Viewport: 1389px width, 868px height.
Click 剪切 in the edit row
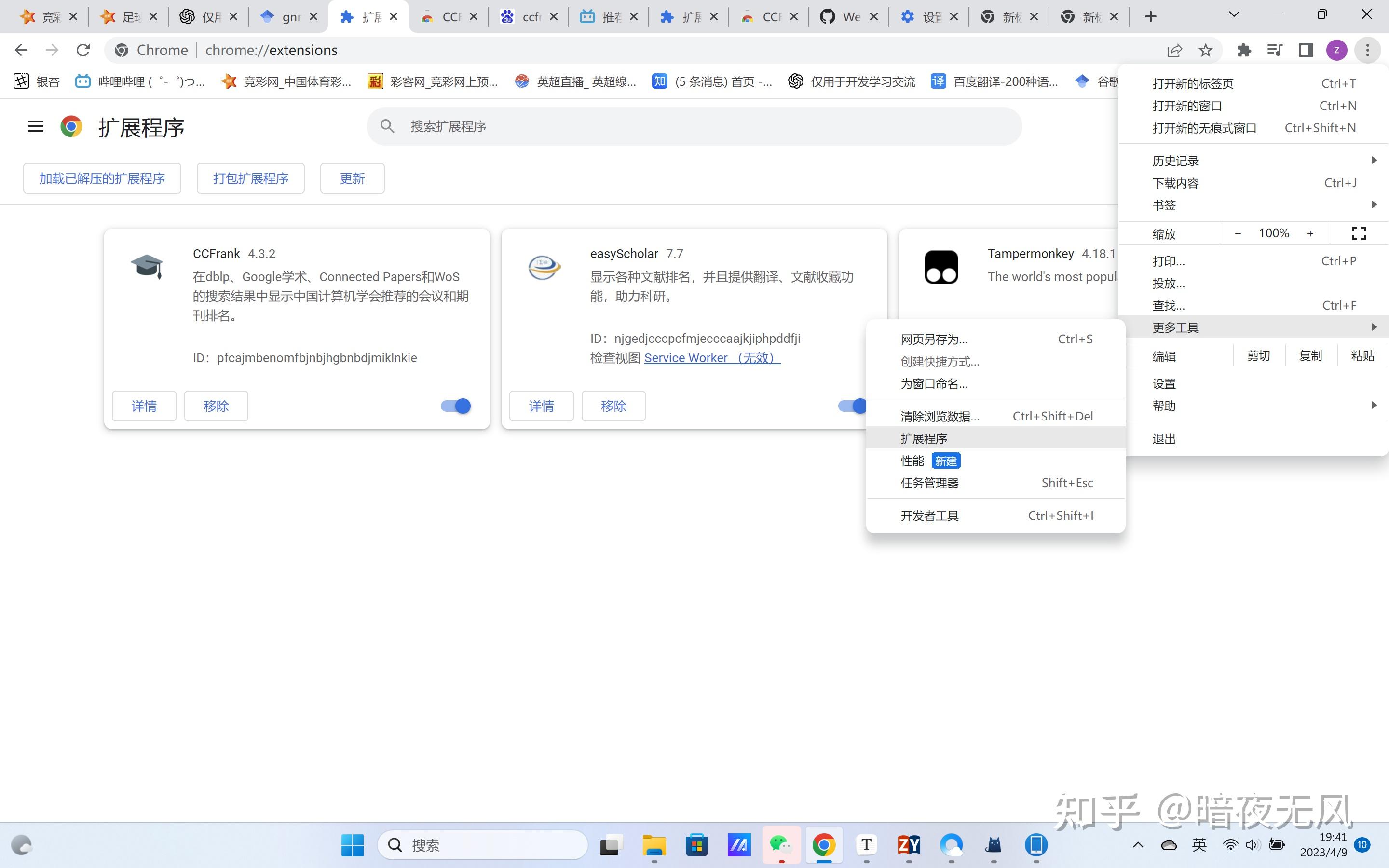click(x=1259, y=356)
